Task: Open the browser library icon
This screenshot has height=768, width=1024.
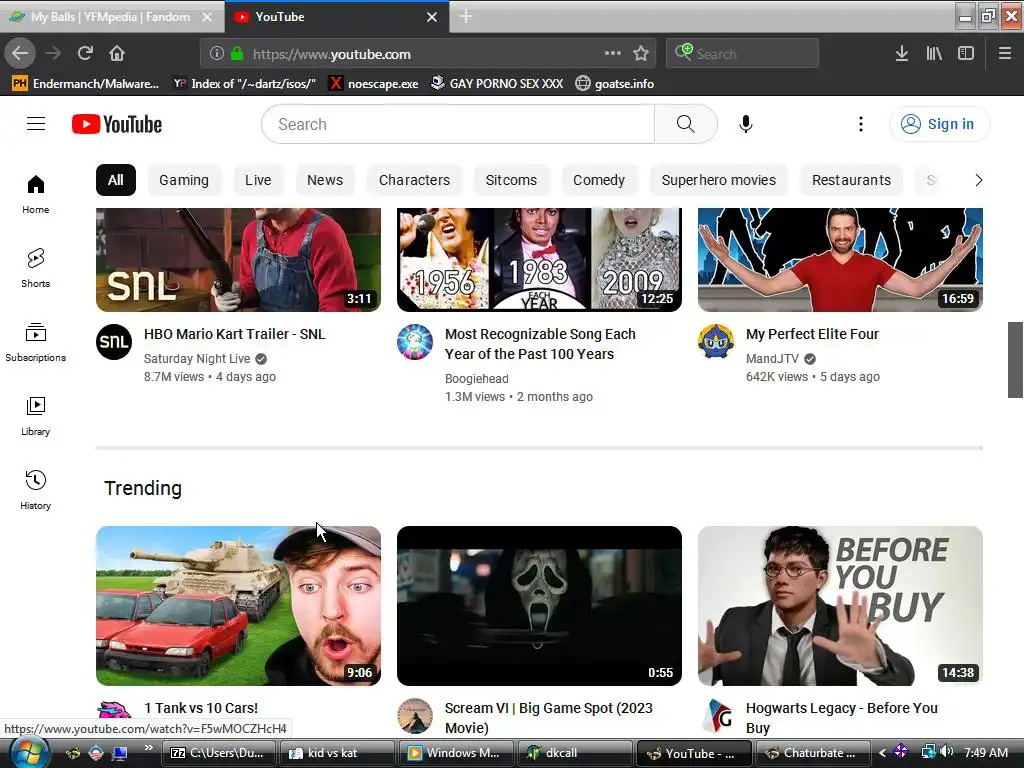Action: [934, 54]
